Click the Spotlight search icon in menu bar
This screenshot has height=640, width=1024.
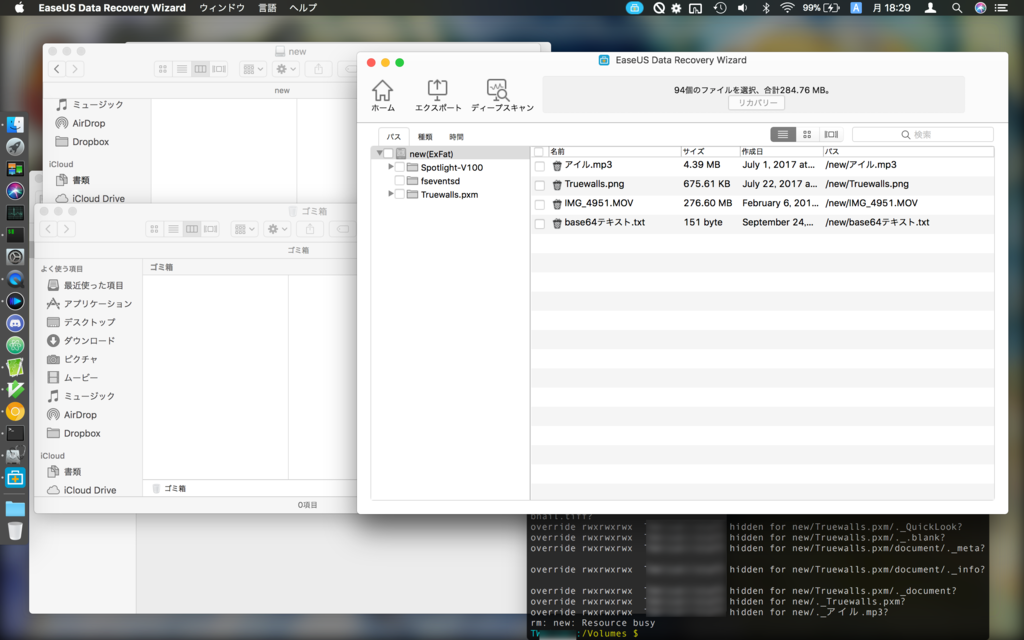(957, 8)
